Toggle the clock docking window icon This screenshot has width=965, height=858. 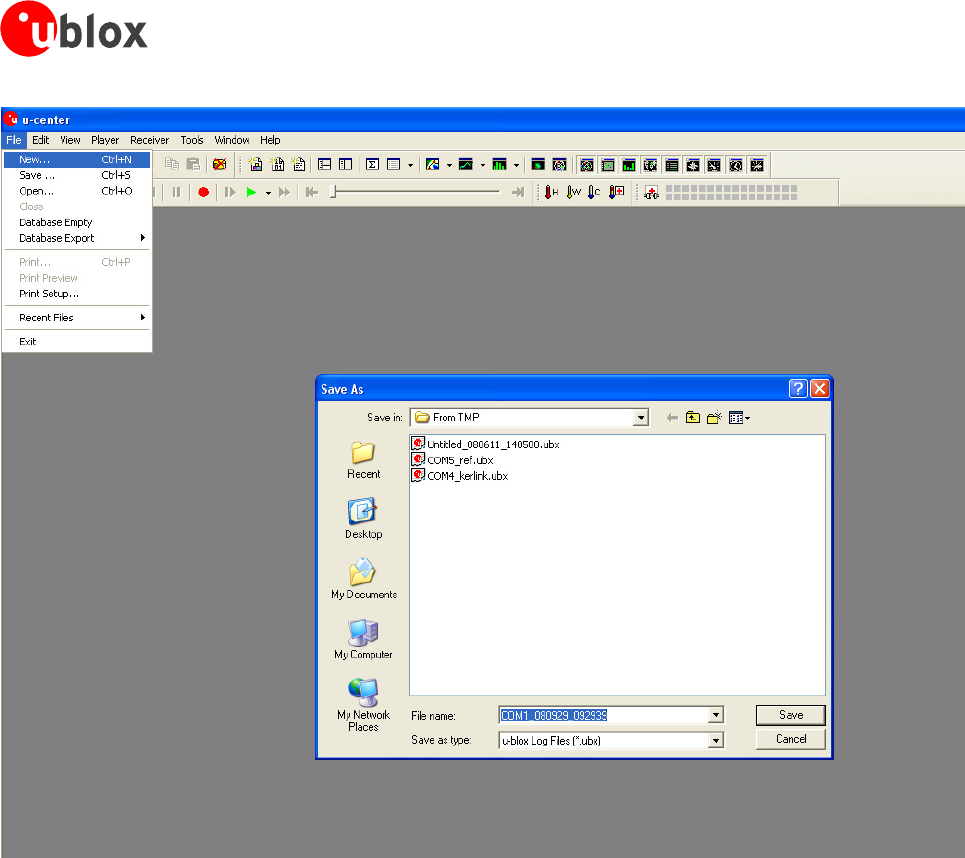point(736,165)
